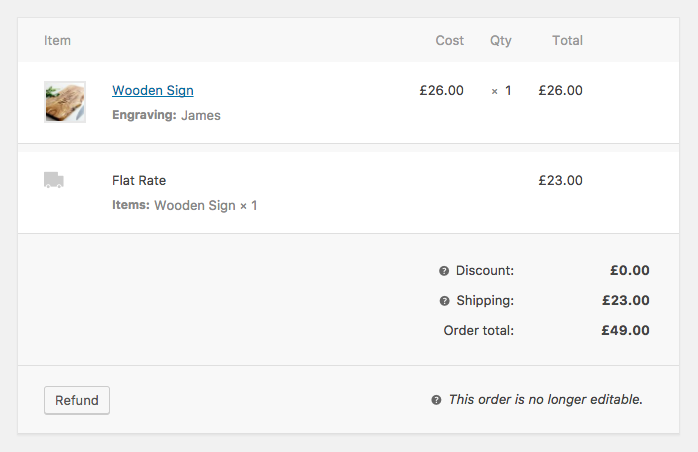Click the shipping truck icon

(x=54, y=180)
